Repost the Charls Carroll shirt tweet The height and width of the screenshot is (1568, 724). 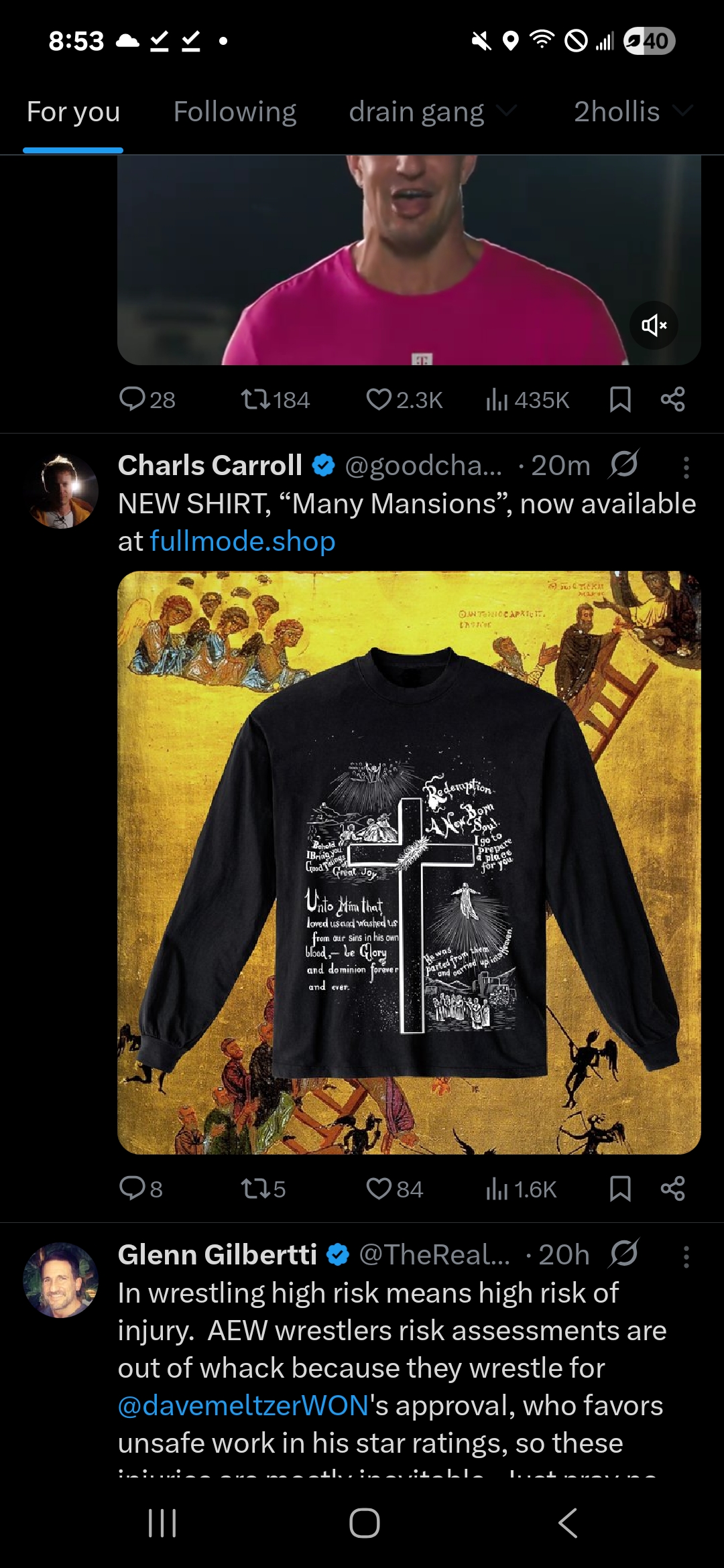(263, 1189)
